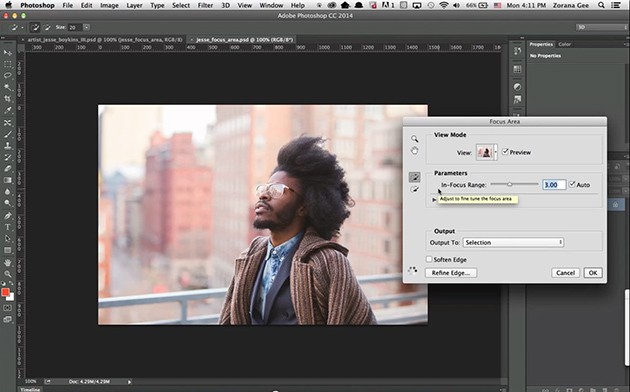Enable the Soften Edge checkbox
This screenshot has height=392, width=630.
click(x=429, y=259)
